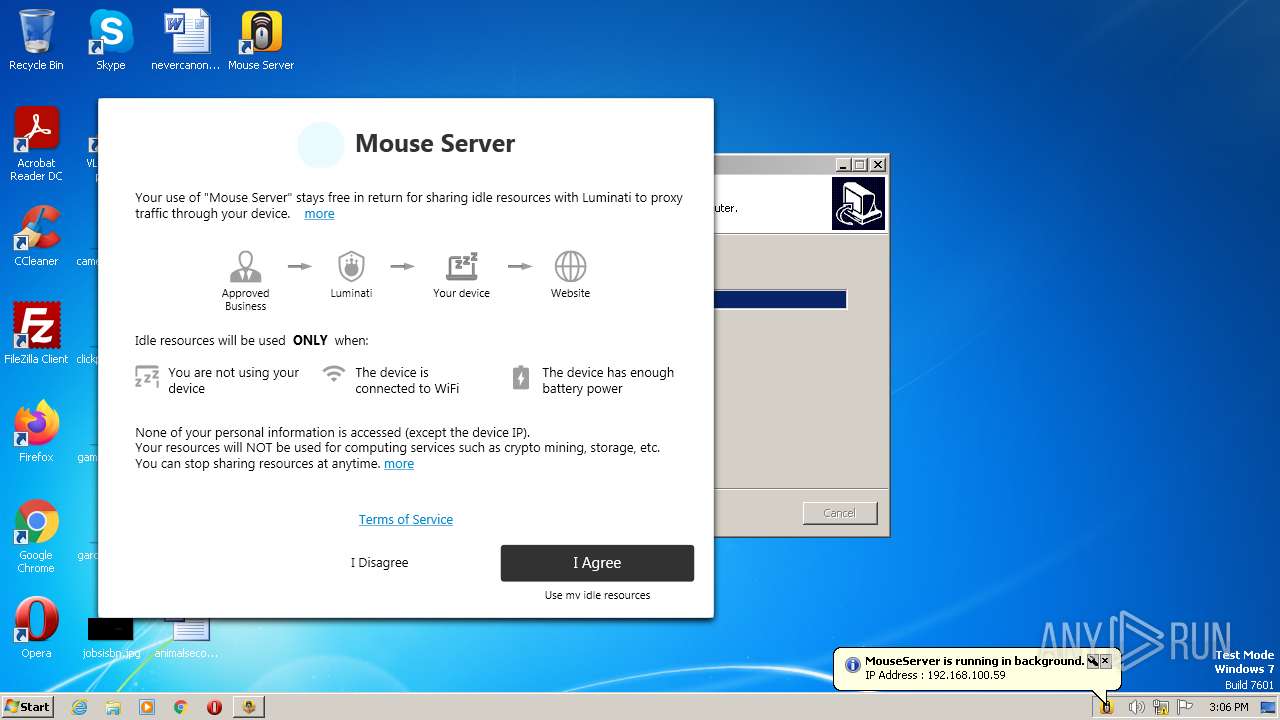Launch Opera browser desktop icon
The width and height of the screenshot is (1280, 720).
click(x=36, y=628)
